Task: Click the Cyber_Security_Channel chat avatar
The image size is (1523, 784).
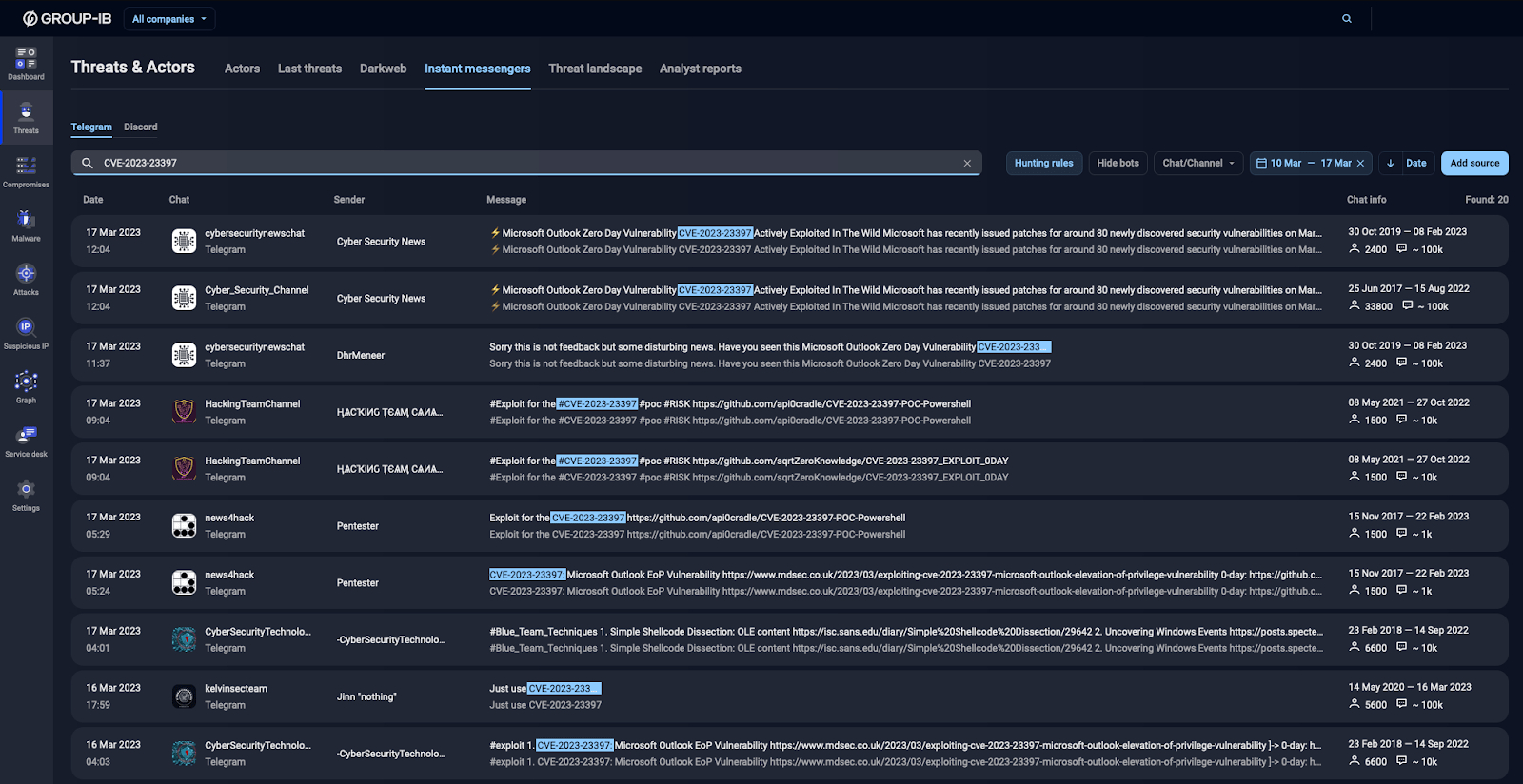Action: (x=184, y=298)
